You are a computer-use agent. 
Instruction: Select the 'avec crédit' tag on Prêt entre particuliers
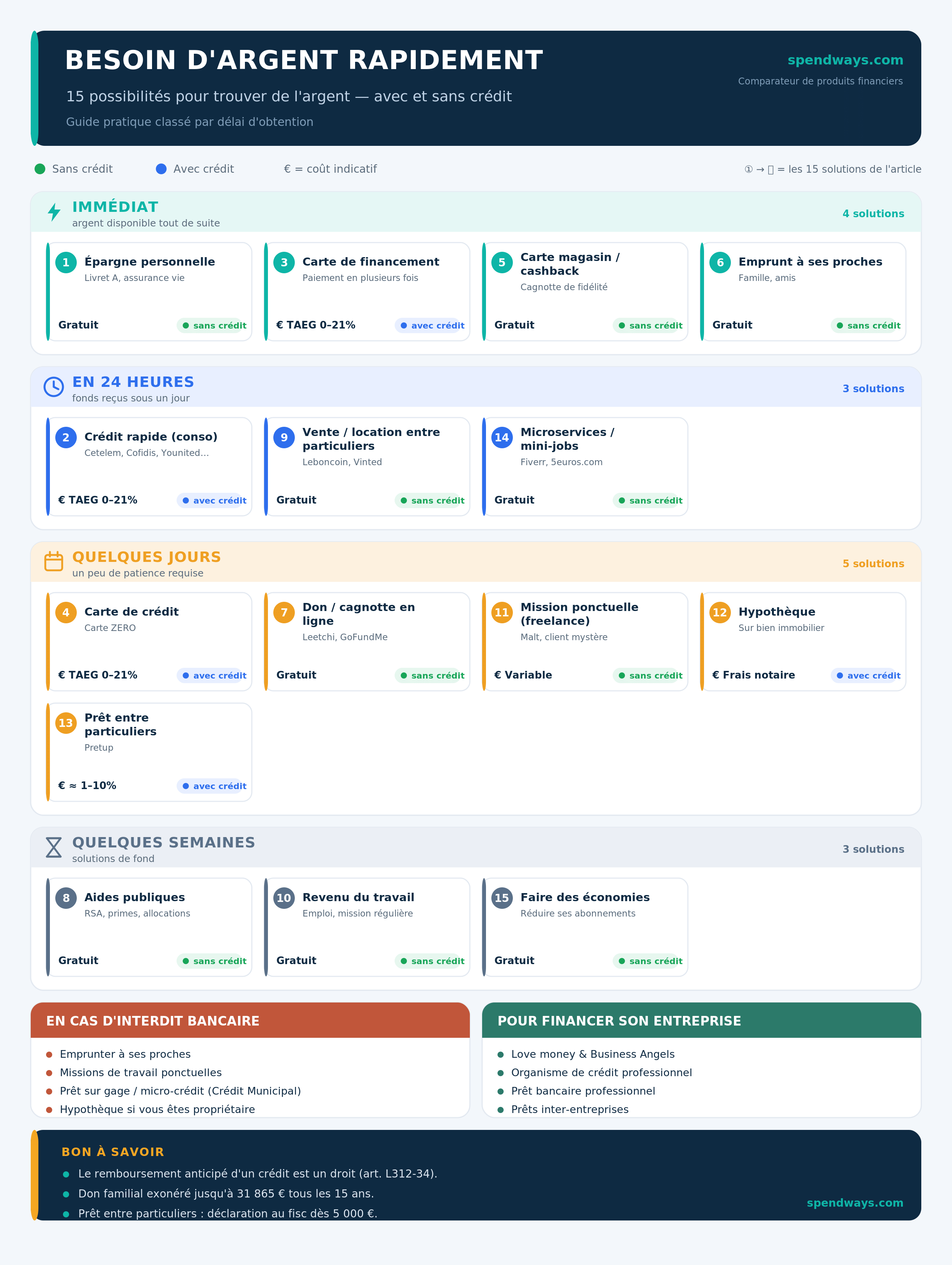pyautogui.click(x=211, y=786)
